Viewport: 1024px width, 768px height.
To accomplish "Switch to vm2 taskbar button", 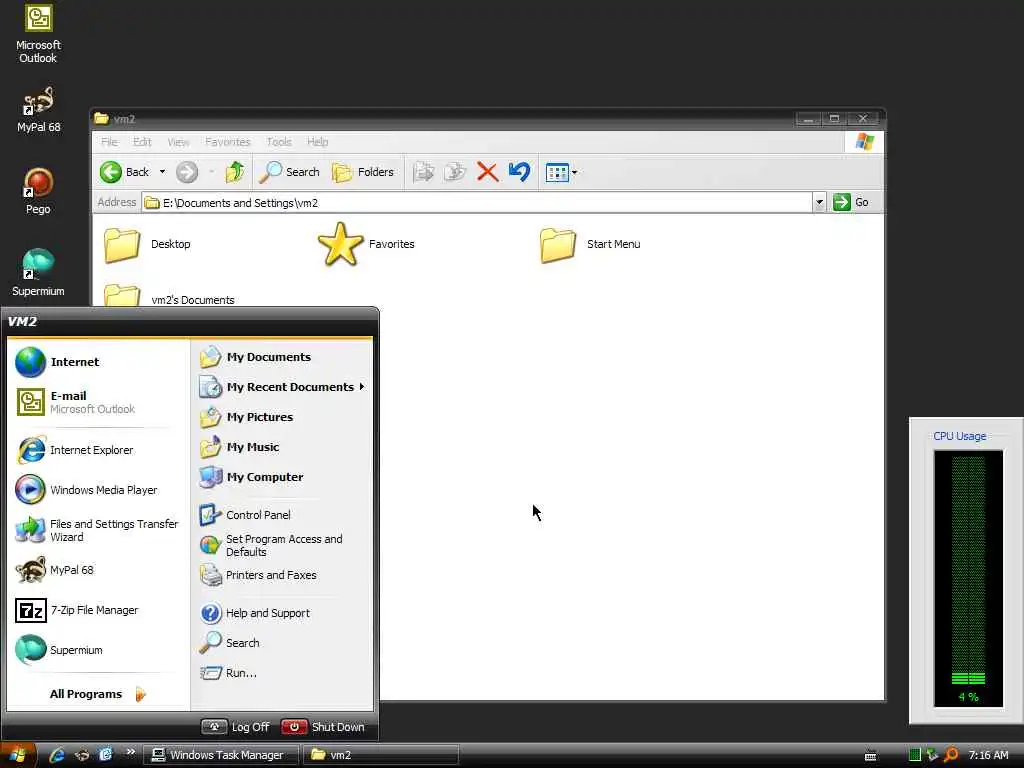I will pos(381,756).
